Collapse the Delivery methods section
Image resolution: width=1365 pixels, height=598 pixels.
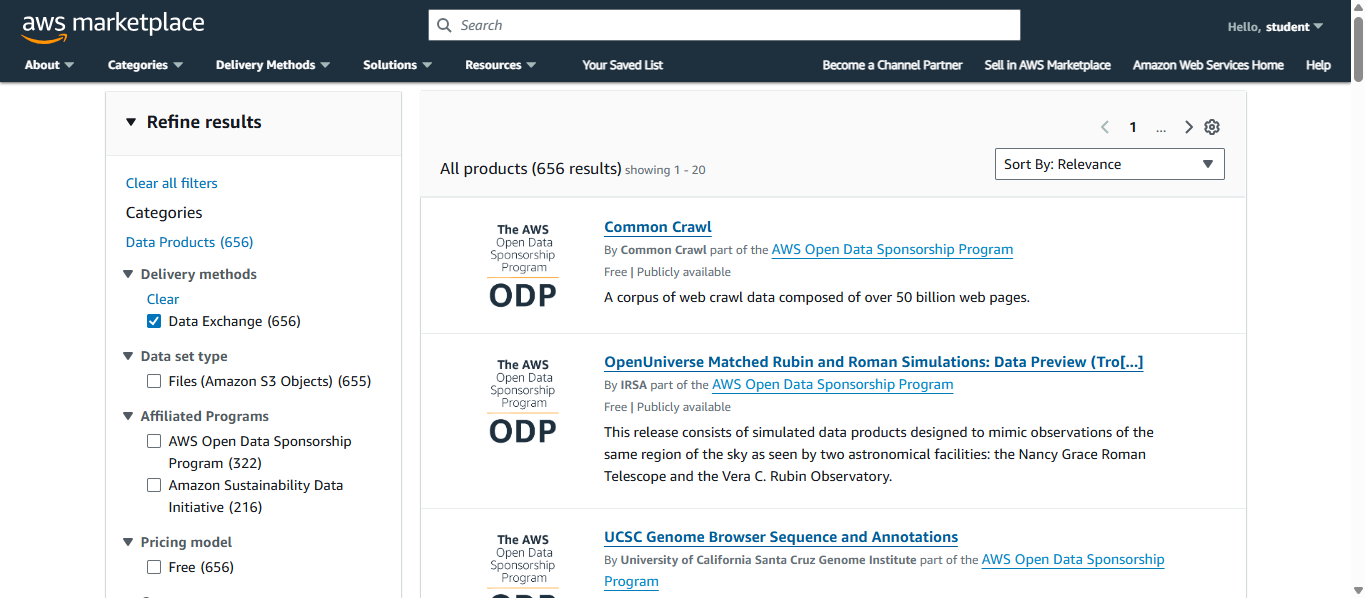[128, 274]
